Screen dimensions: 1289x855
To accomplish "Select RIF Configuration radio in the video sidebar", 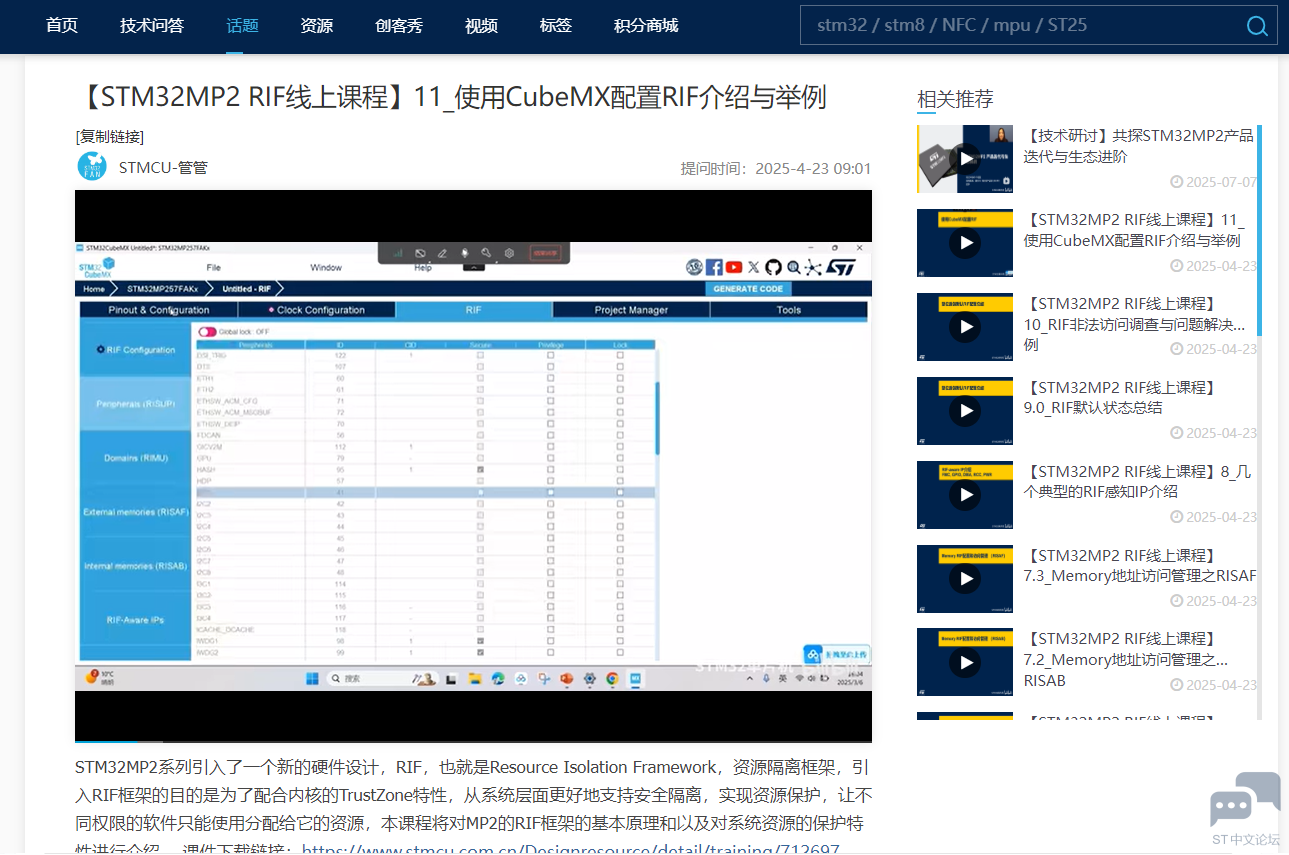I will click(x=100, y=350).
